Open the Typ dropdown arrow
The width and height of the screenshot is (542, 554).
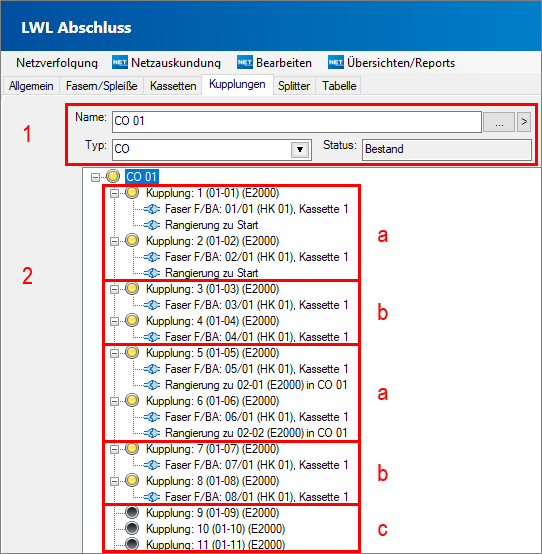click(300, 150)
